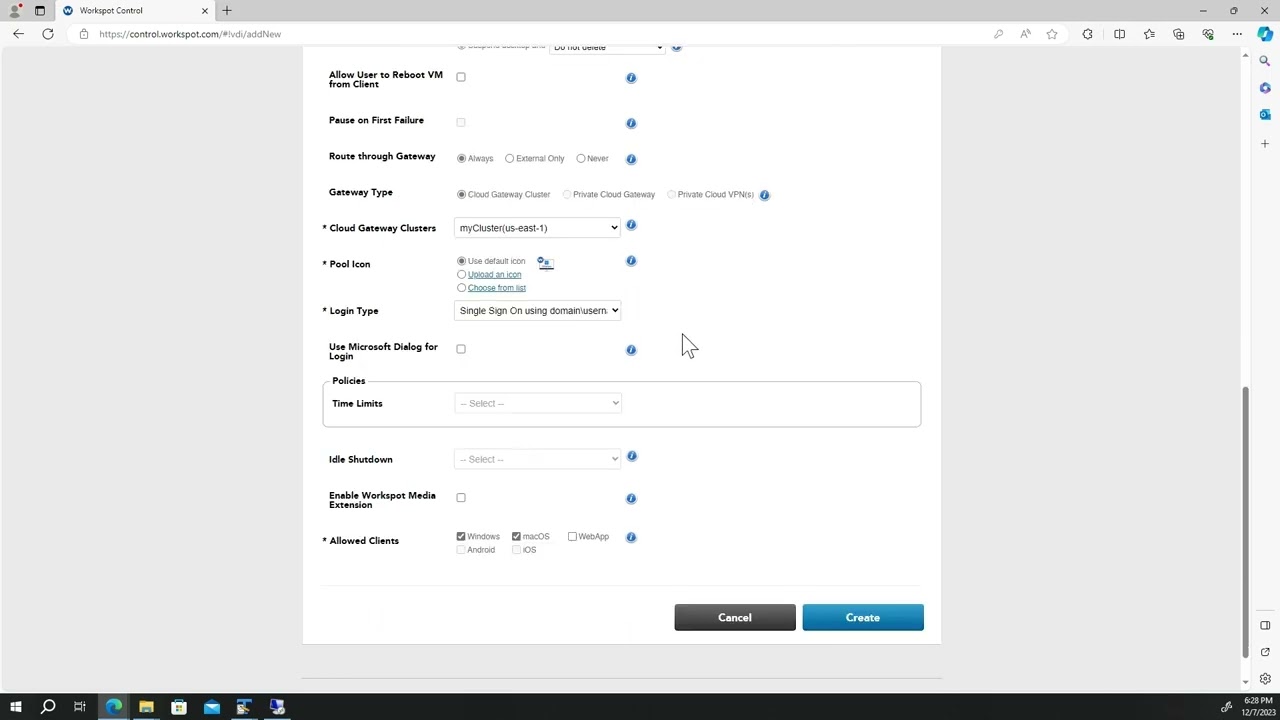Click the password key icon in address bar

pyautogui.click(x=998, y=34)
